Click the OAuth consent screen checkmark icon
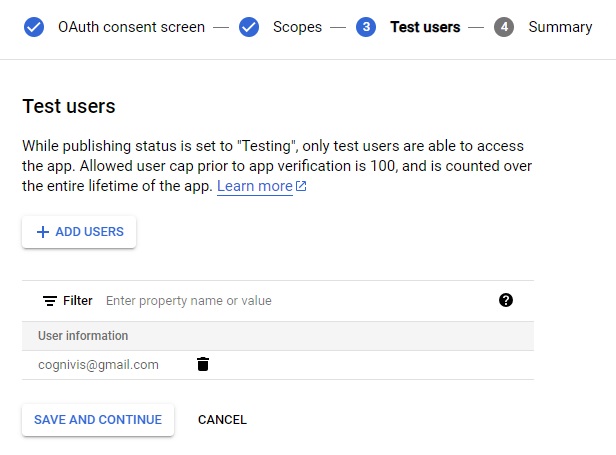The height and width of the screenshot is (455, 616). tap(34, 27)
